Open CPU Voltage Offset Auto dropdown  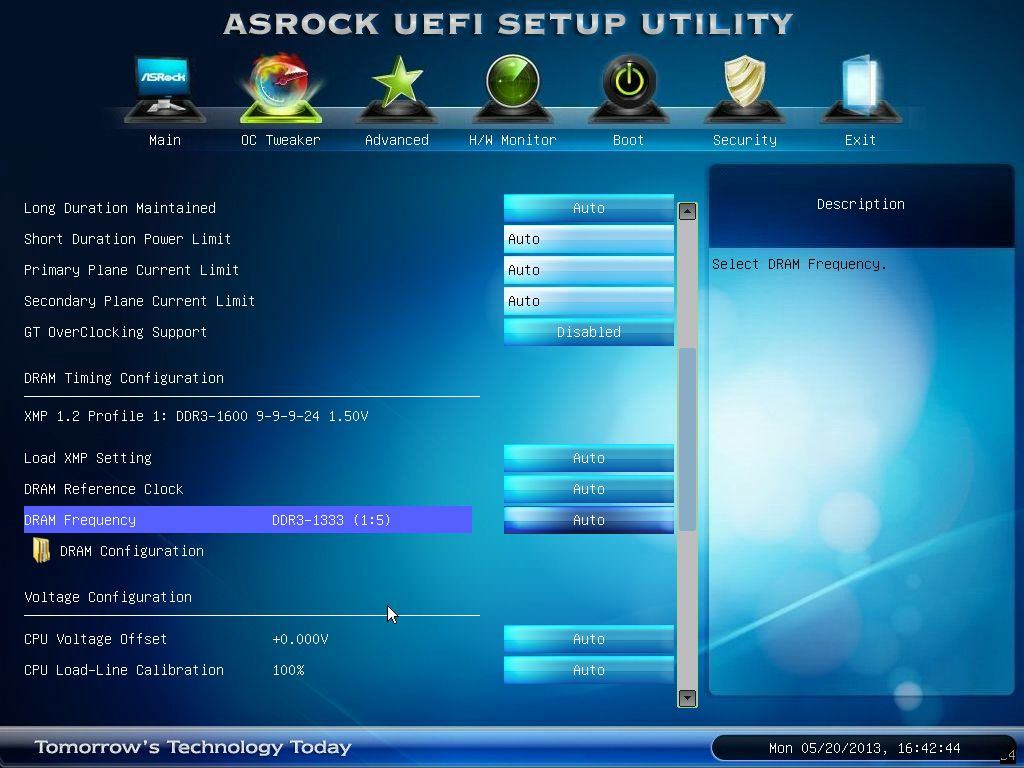pyautogui.click(x=588, y=639)
